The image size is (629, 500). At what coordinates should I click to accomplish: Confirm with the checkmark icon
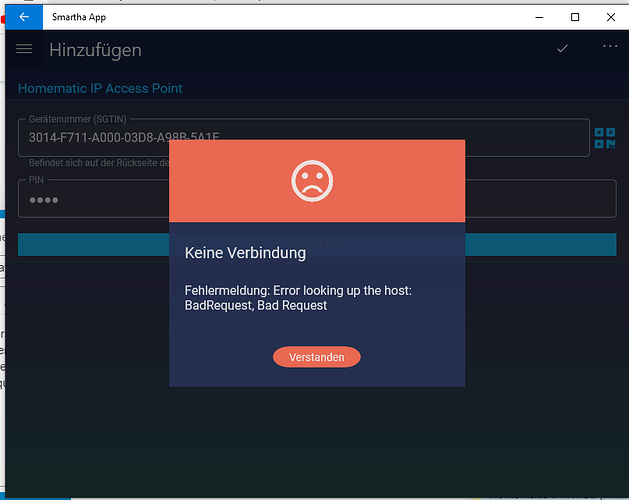click(563, 48)
